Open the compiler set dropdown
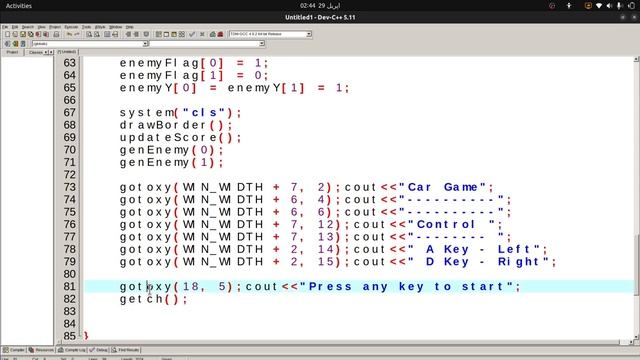 tap(309, 34)
